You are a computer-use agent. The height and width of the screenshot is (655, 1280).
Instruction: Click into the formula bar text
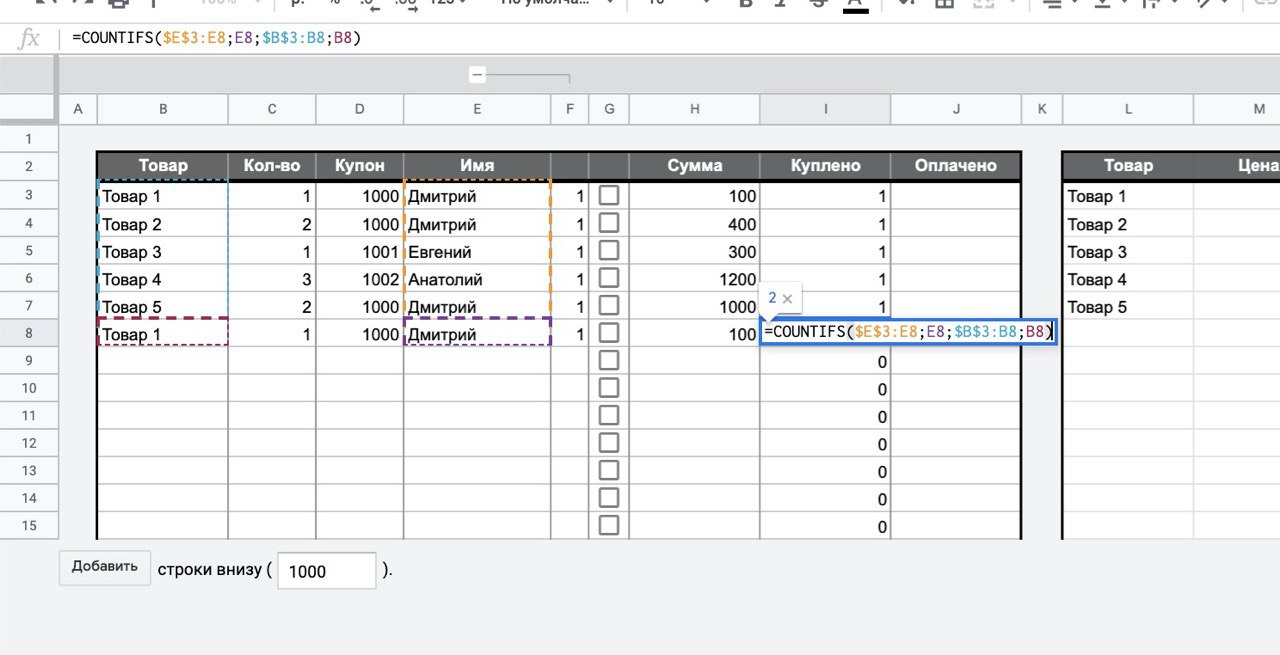[215, 38]
